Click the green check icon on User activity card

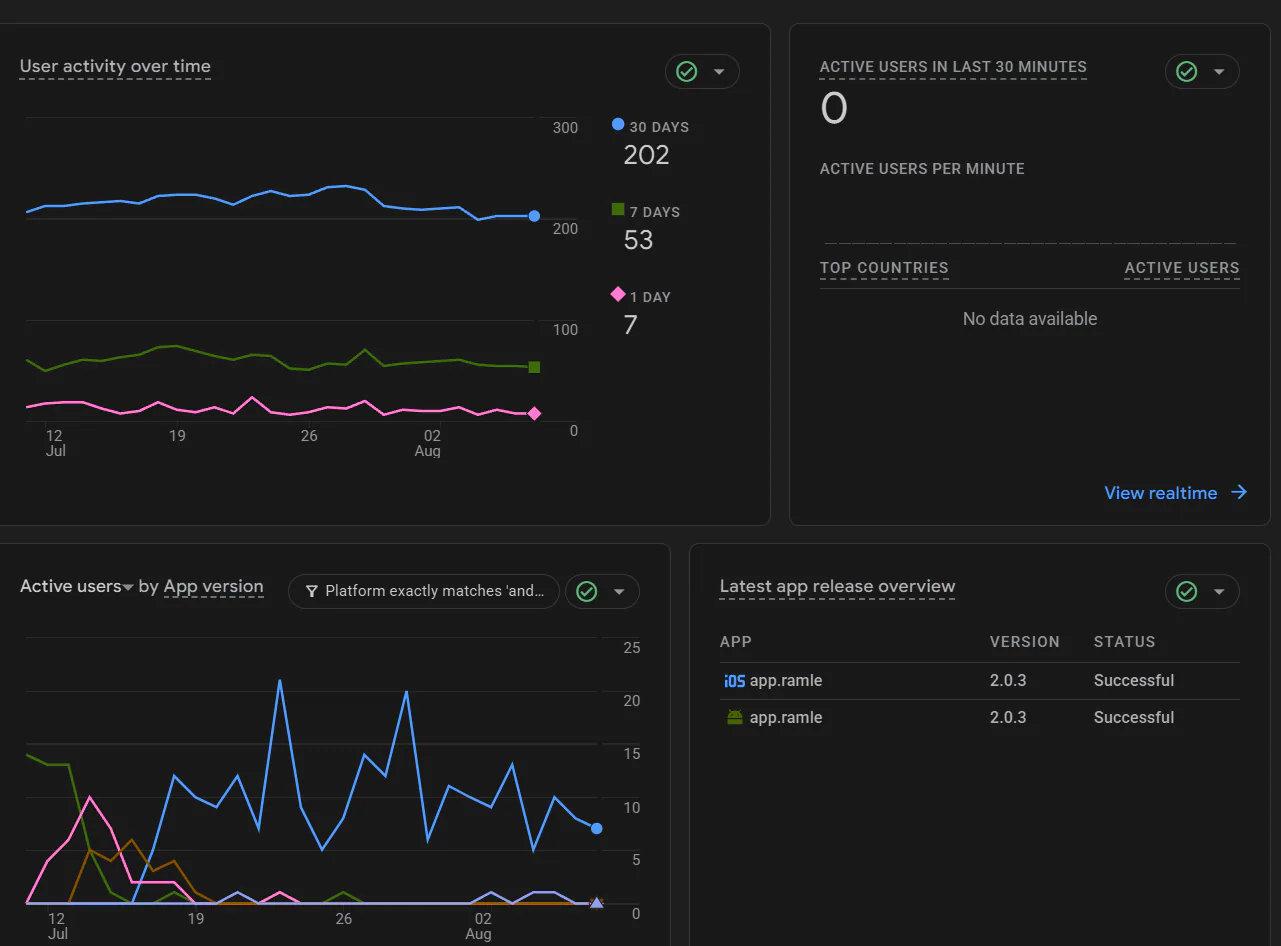pyautogui.click(x=686, y=72)
